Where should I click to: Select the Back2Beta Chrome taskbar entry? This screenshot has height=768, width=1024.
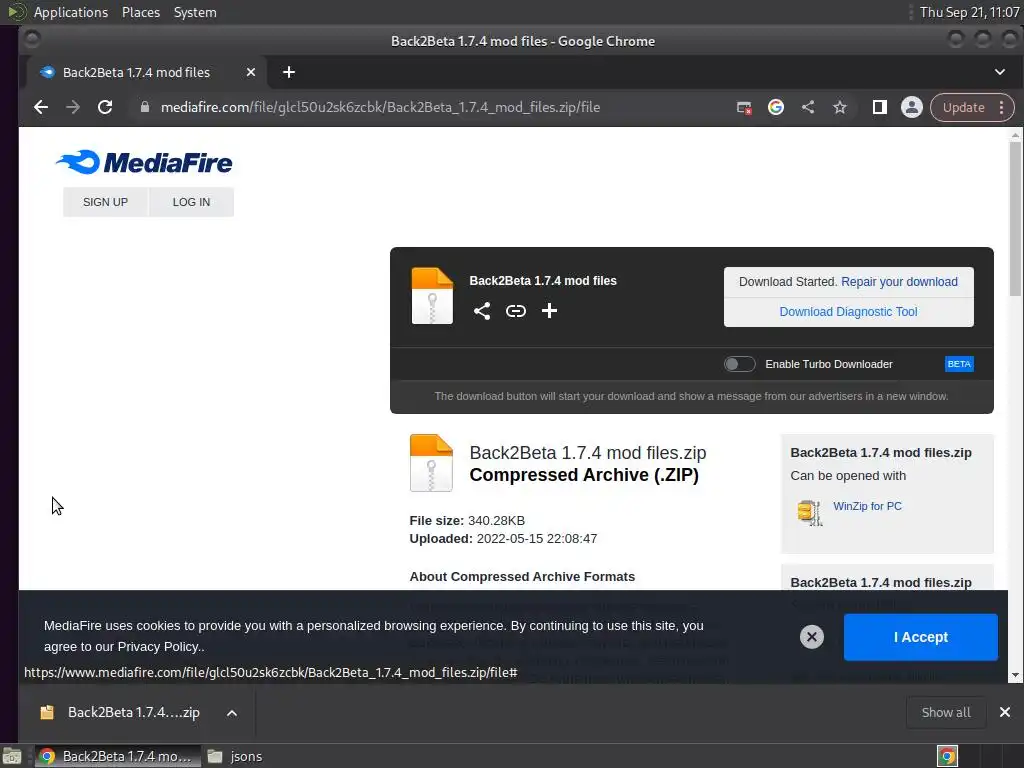[x=118, y=756]
